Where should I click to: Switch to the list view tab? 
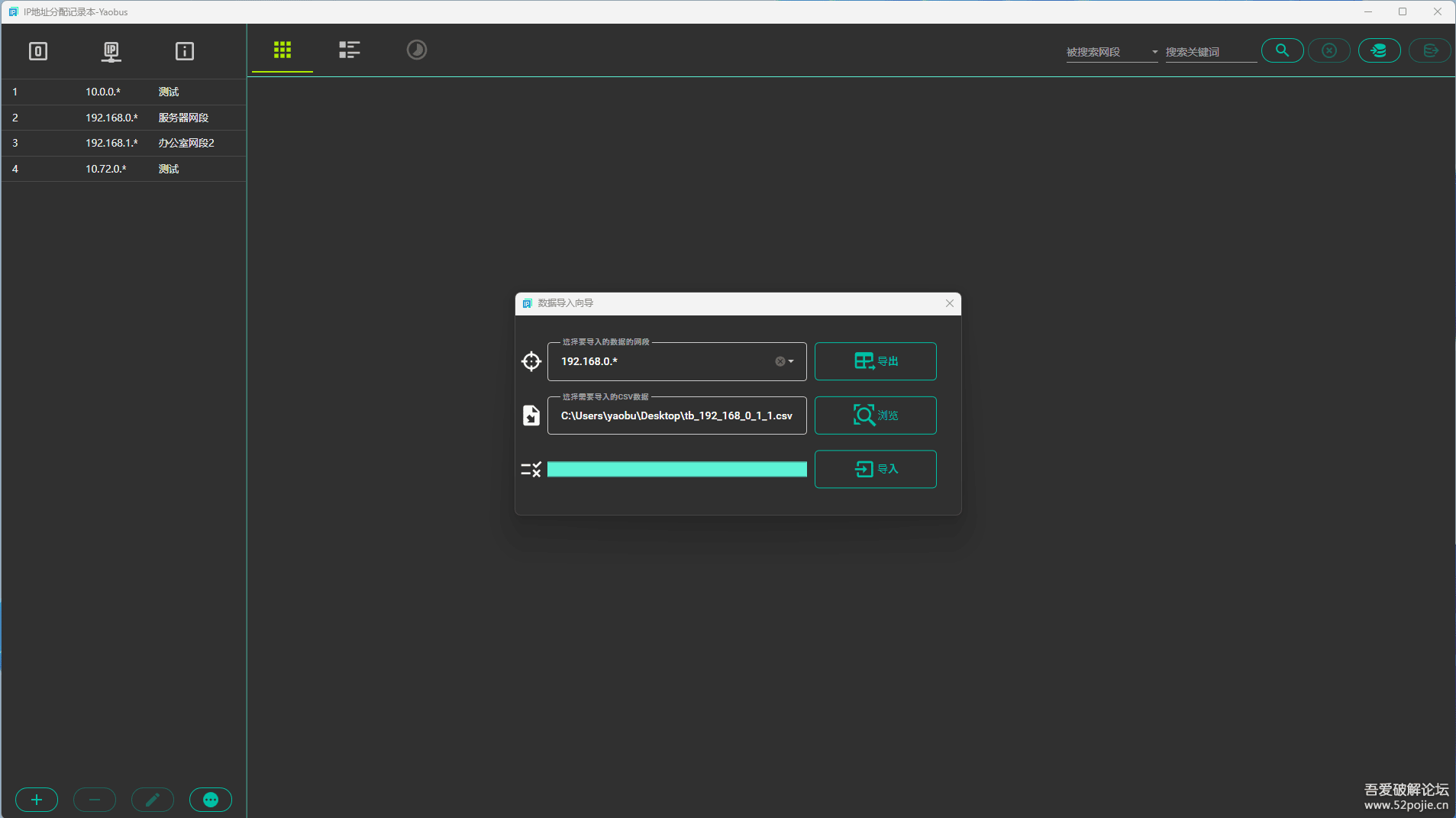click(x=350, y=50)
